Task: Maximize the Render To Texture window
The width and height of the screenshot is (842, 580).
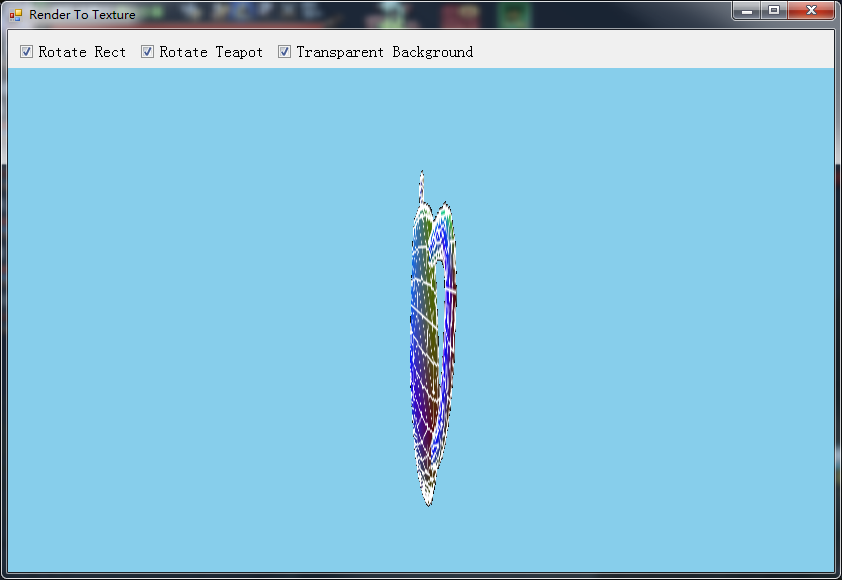Action: [774, 10]
